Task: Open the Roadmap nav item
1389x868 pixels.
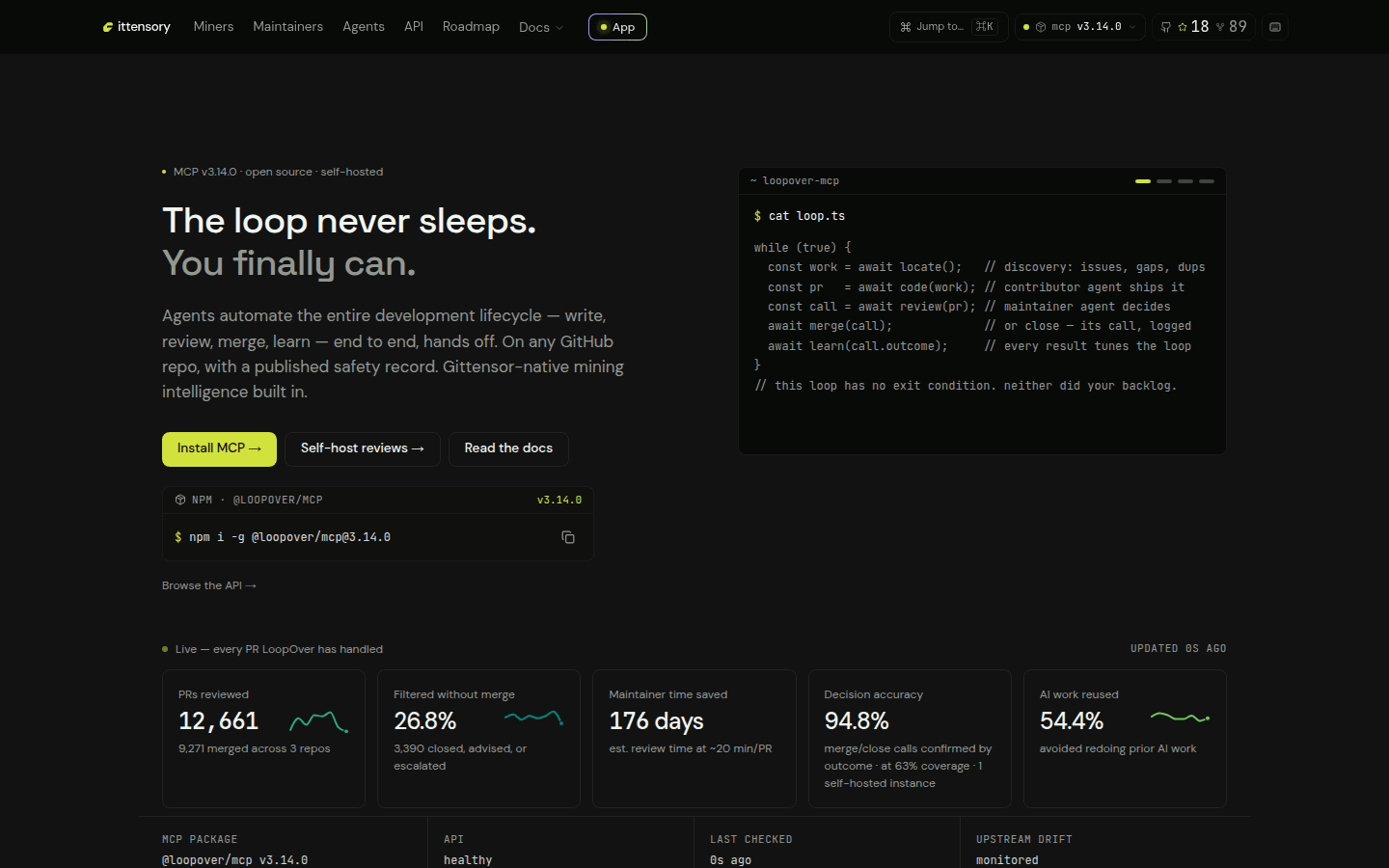Action: [x=471, y=27]
